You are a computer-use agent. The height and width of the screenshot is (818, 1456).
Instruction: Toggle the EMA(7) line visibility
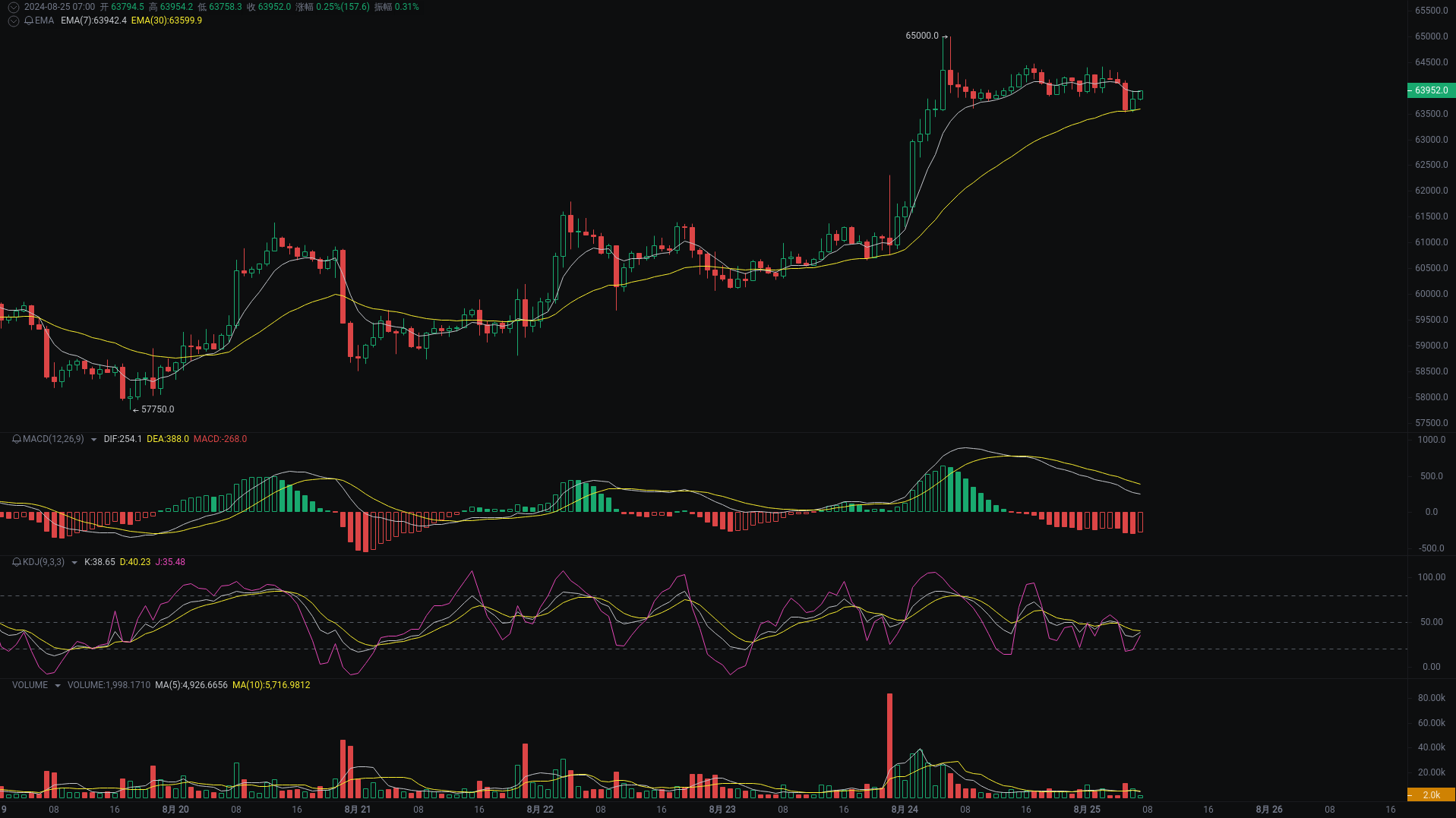(94, 21)
